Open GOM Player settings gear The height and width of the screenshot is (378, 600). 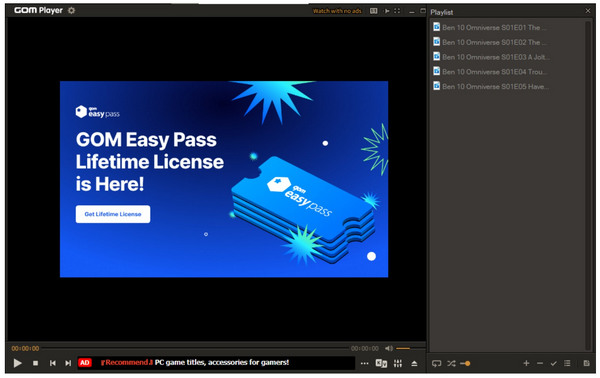pyautogui.click(x=72, y=10)
